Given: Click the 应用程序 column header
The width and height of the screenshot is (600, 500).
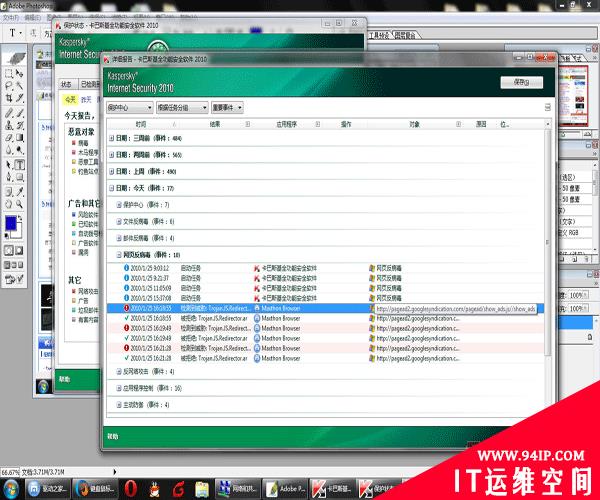Looking at the screenshot, I should click(287, 124).
